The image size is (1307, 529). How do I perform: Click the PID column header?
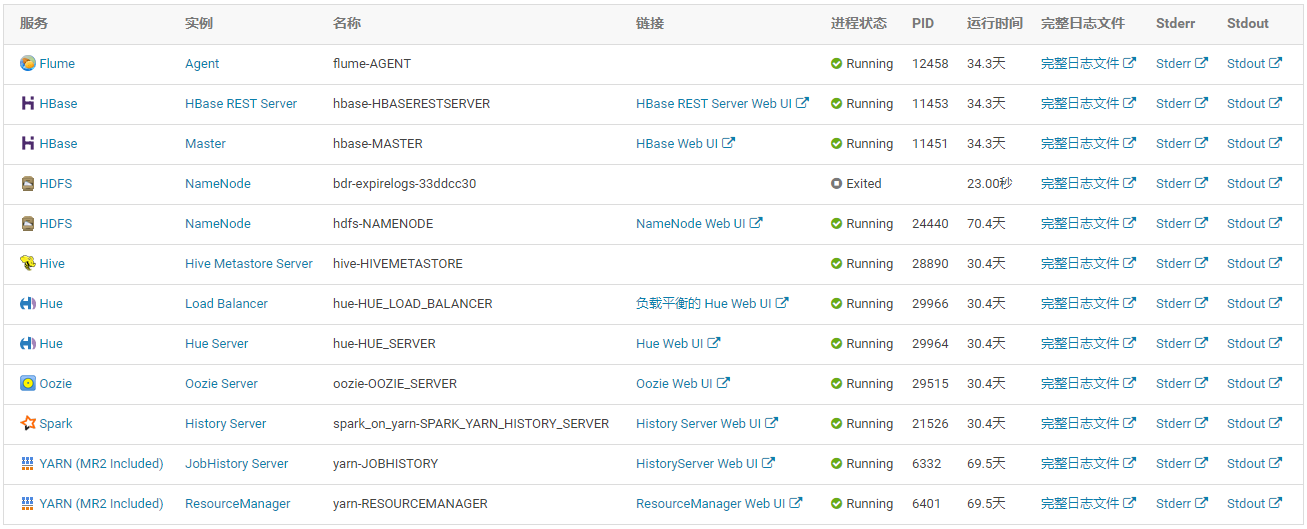pyautogui.click(x=923, y=23)
